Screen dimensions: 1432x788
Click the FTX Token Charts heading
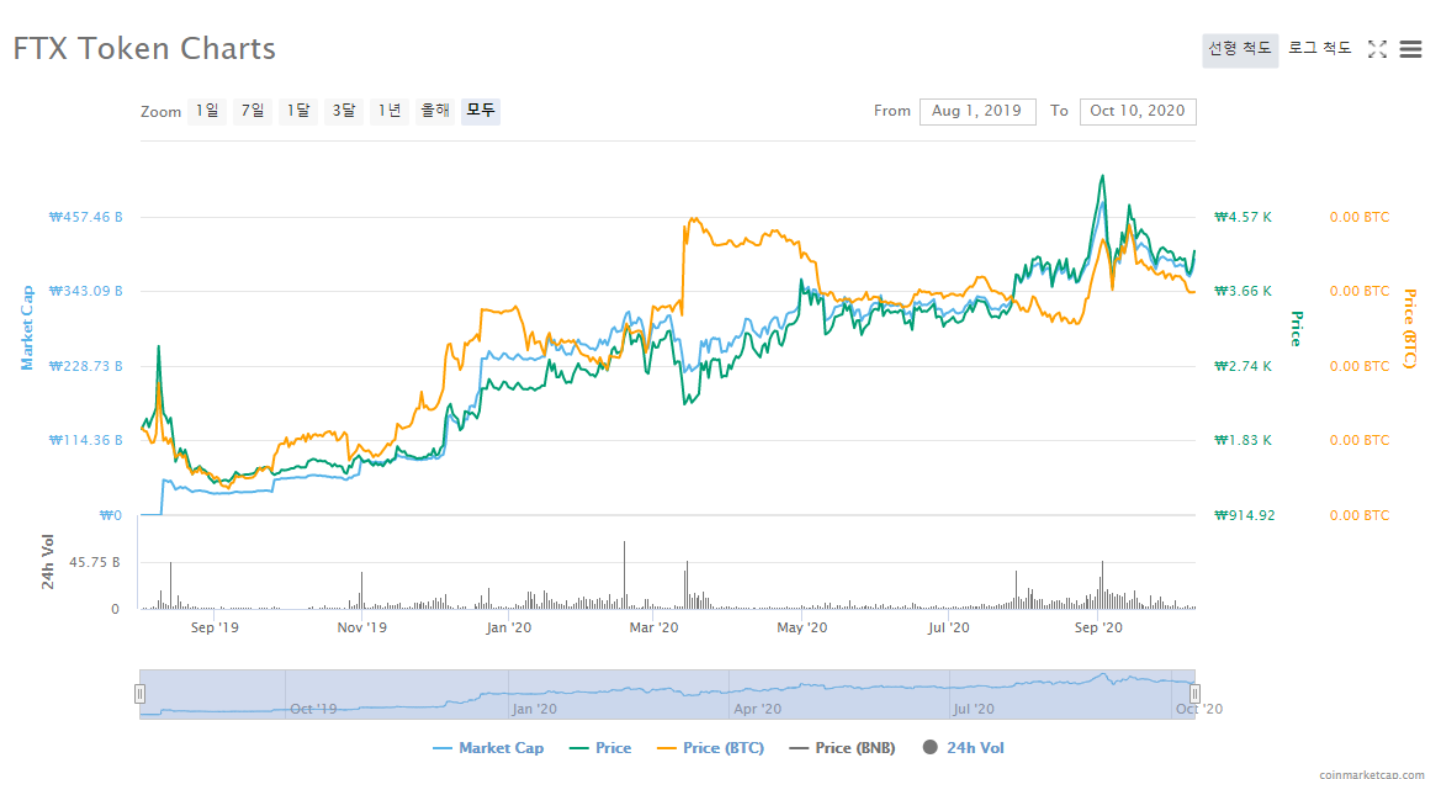(144, 48)
